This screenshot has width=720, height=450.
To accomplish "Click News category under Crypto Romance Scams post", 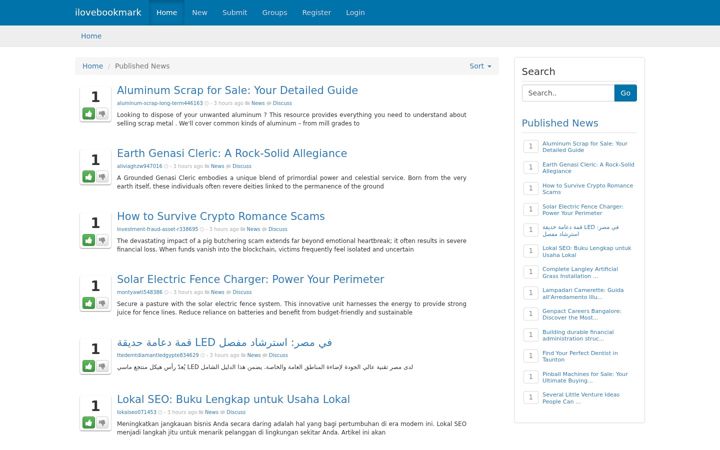I will point(253,229).
